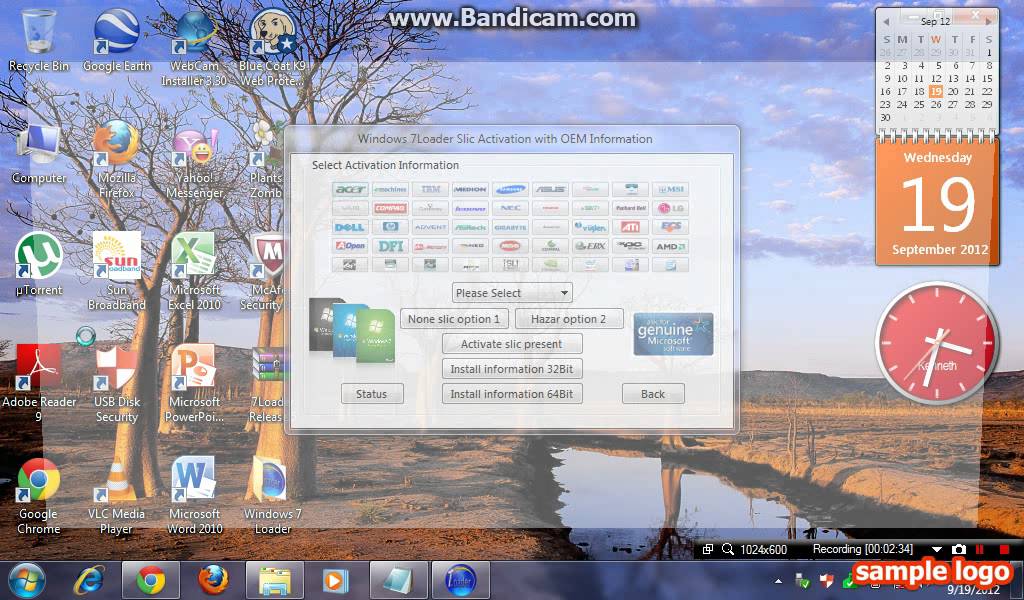Go Back in the loader dialog
The width and height of the screenshot is (1024, 600).
(x=653, y=394)
